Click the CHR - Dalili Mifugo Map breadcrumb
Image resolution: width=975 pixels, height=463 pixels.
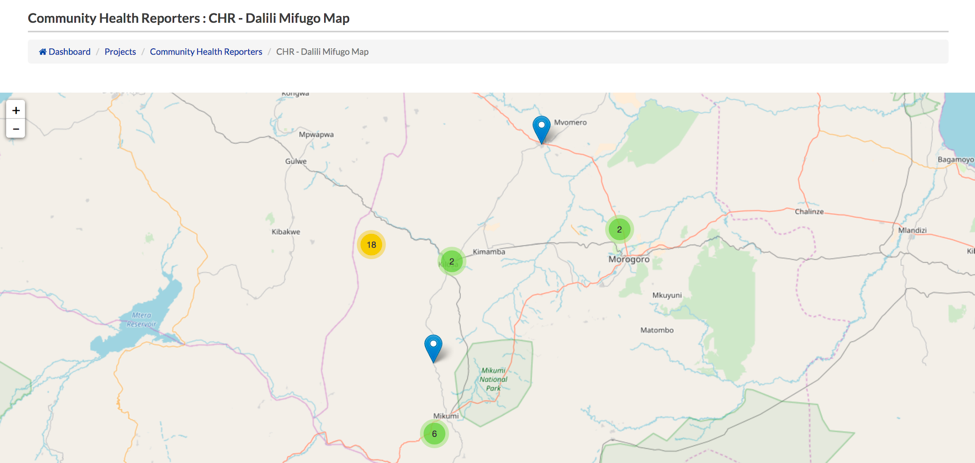click(322, 52)
